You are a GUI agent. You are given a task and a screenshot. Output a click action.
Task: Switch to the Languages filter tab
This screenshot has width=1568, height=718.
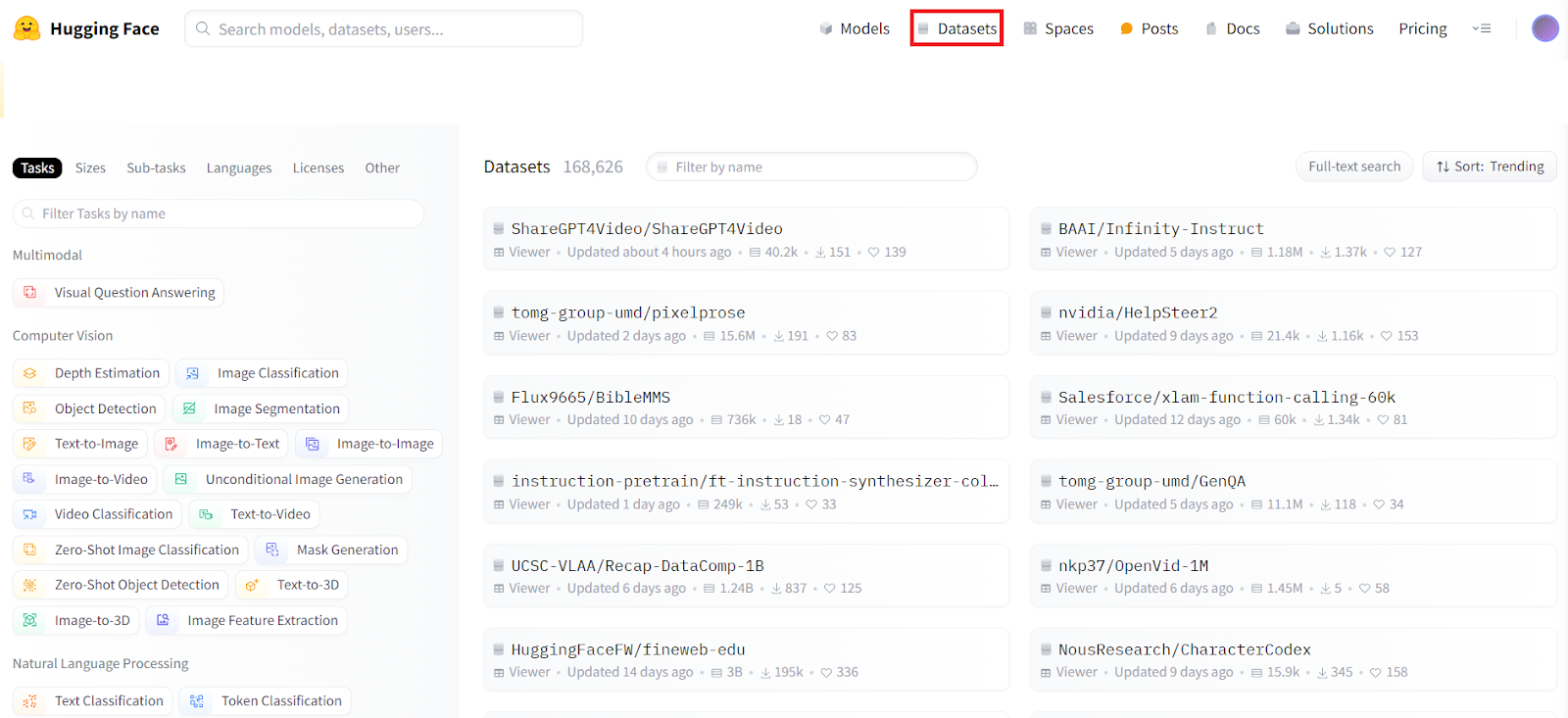(239, 168)
